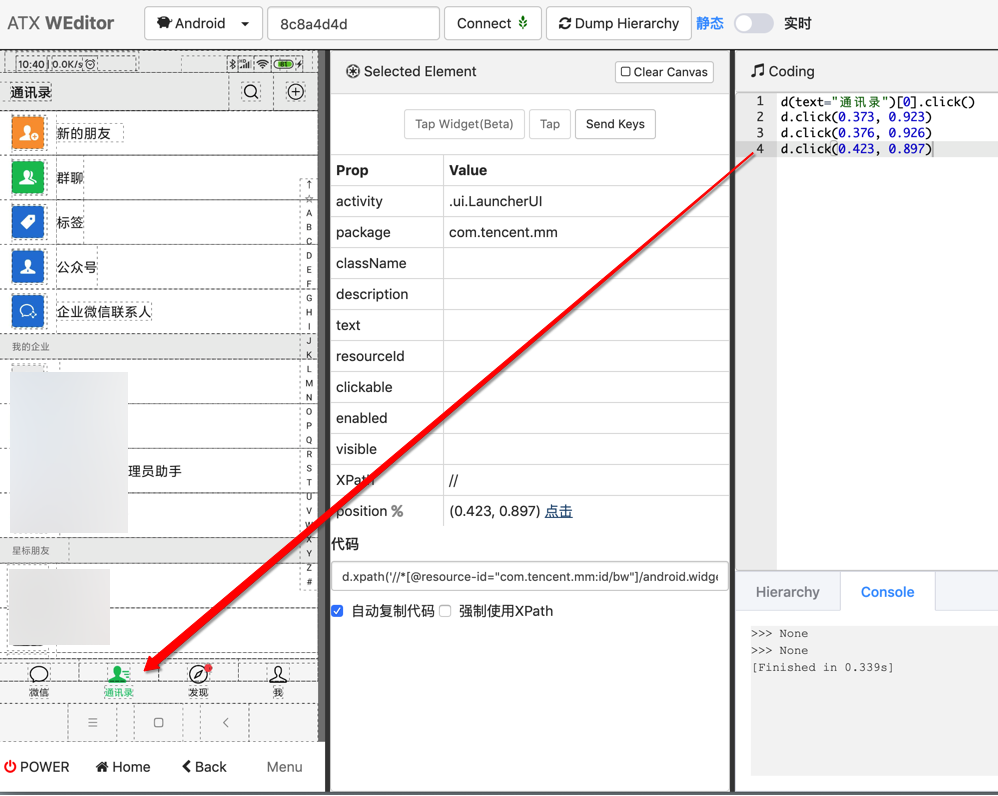This screenshot has width=998, height=796.
Task: Click the Back button below the phone
Action: click(204, 767)
